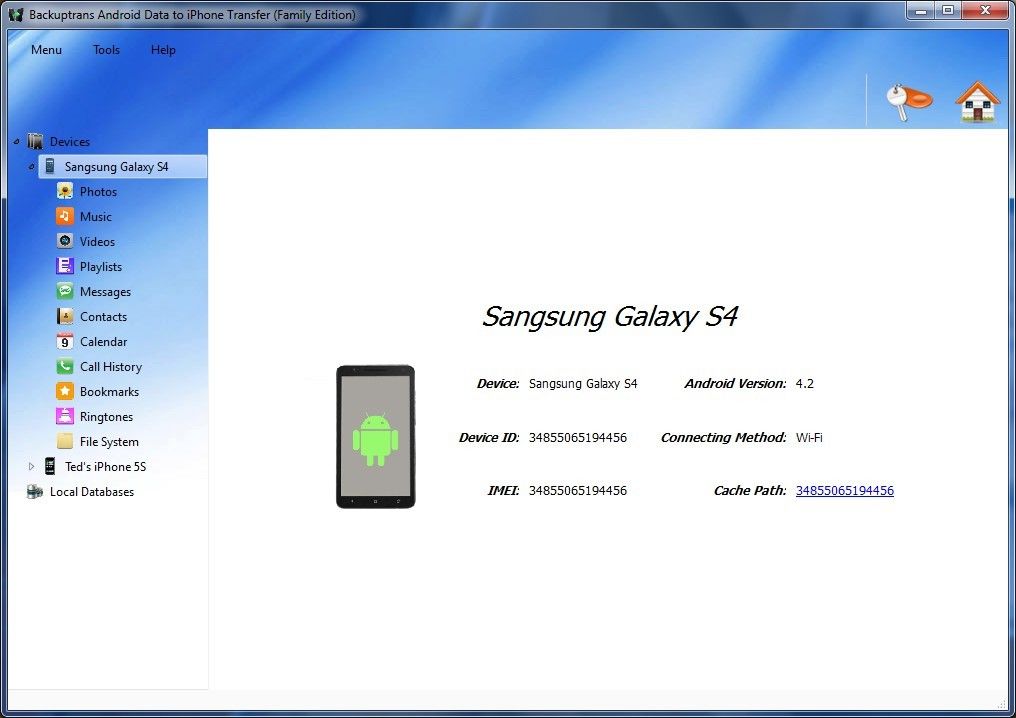Click the Device value Sangsung Galaxy S4

[583, 384]
